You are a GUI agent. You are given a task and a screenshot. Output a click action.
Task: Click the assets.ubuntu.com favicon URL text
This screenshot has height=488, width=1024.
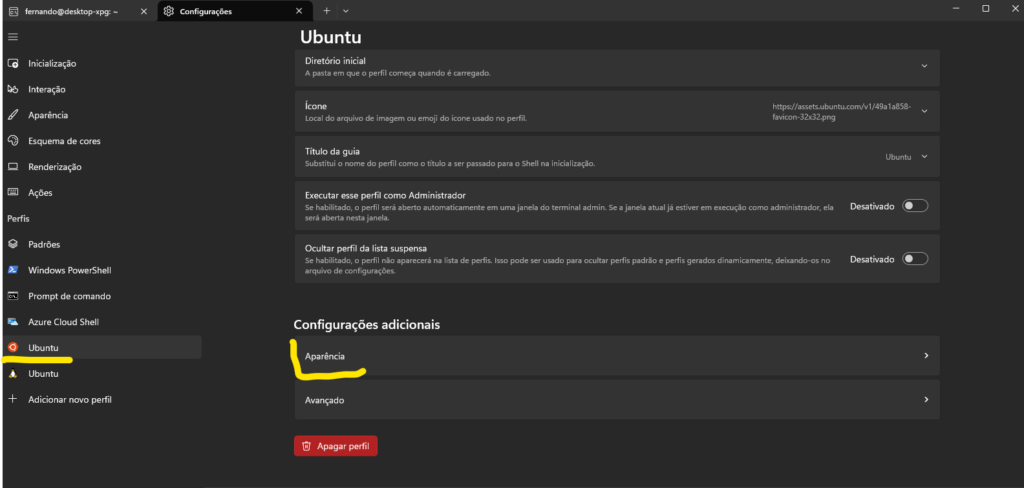[x=841, y=111]
